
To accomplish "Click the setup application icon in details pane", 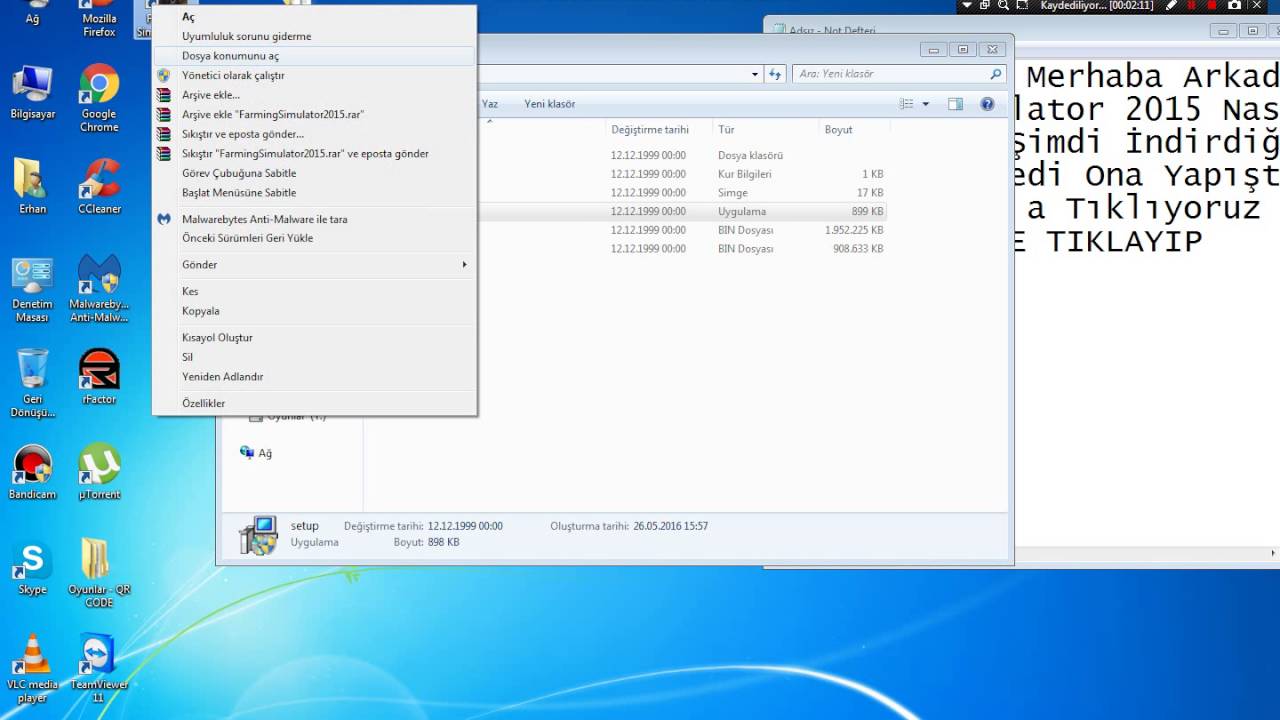I will (258, 535).
